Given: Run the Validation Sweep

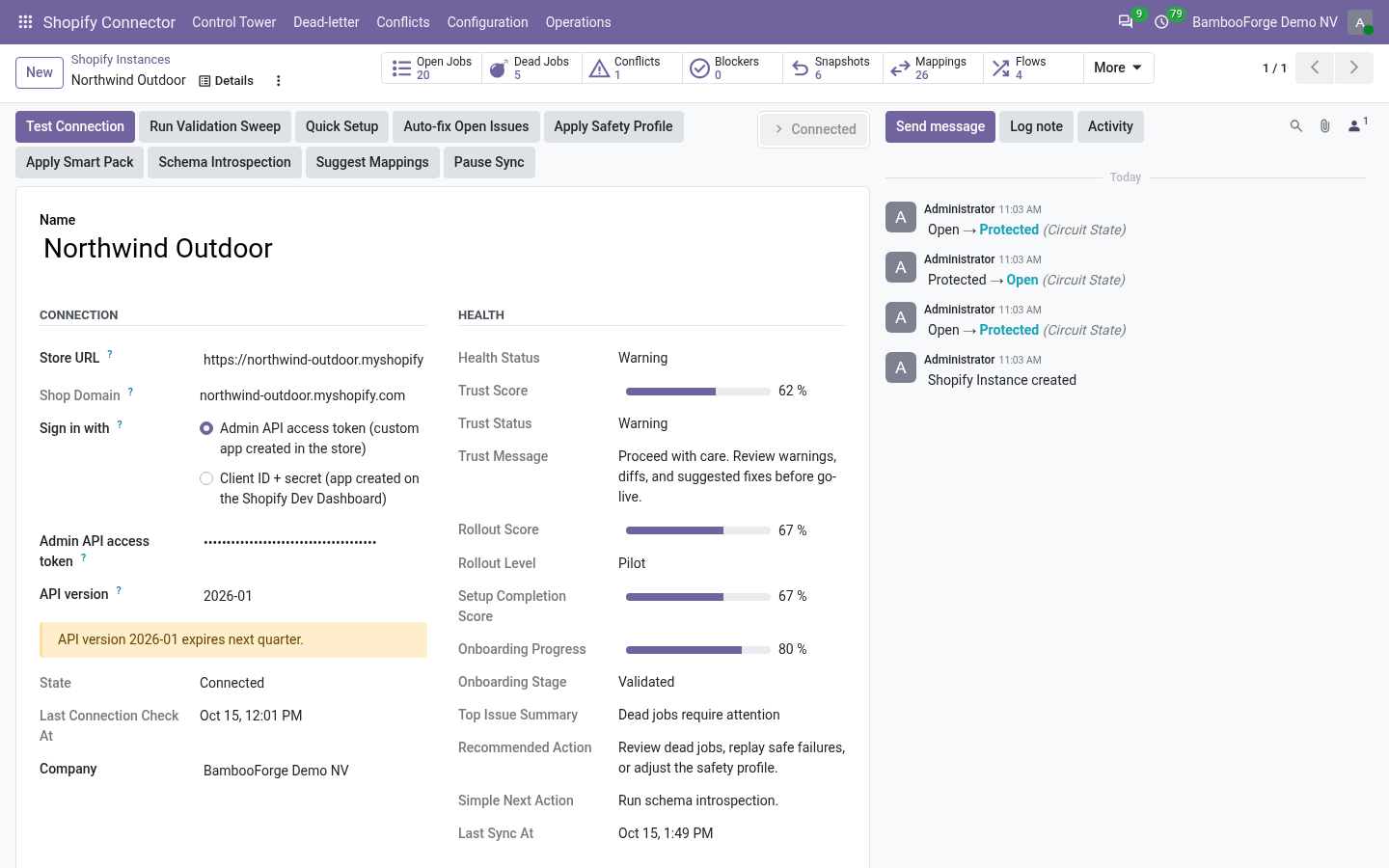Looking at the screenshot, I should click(x=215, y=126).
